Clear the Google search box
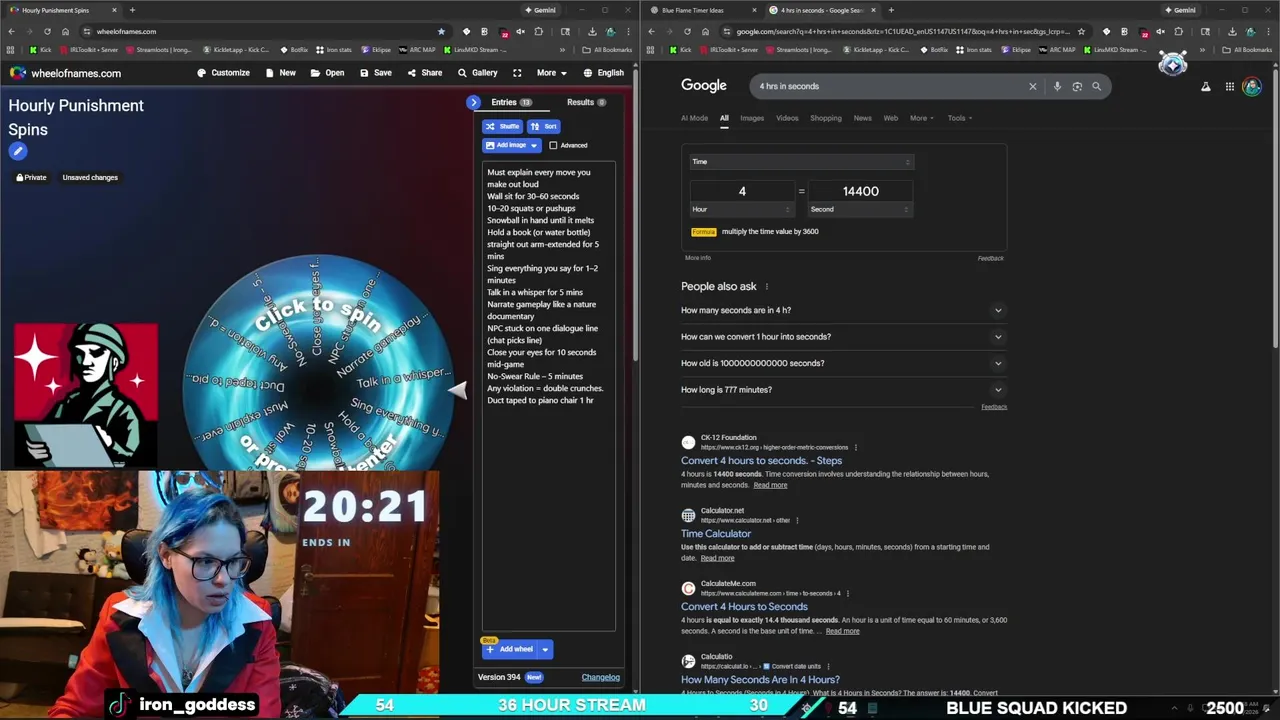This screenshot has width=1280, height=720. tap(1033, 86)
